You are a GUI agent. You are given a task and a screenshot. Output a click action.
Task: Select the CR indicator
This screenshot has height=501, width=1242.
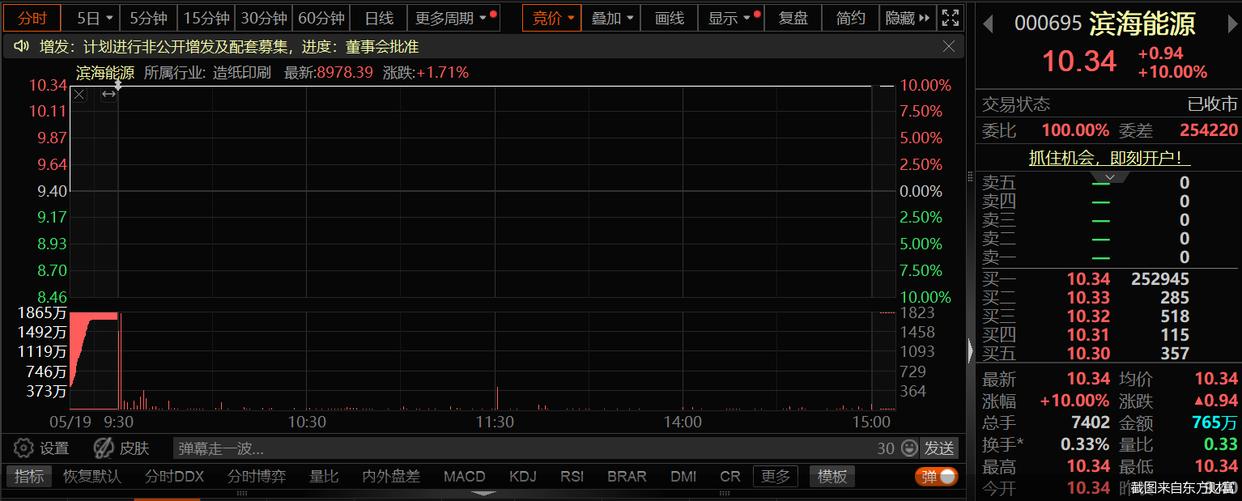coord(730,476)
